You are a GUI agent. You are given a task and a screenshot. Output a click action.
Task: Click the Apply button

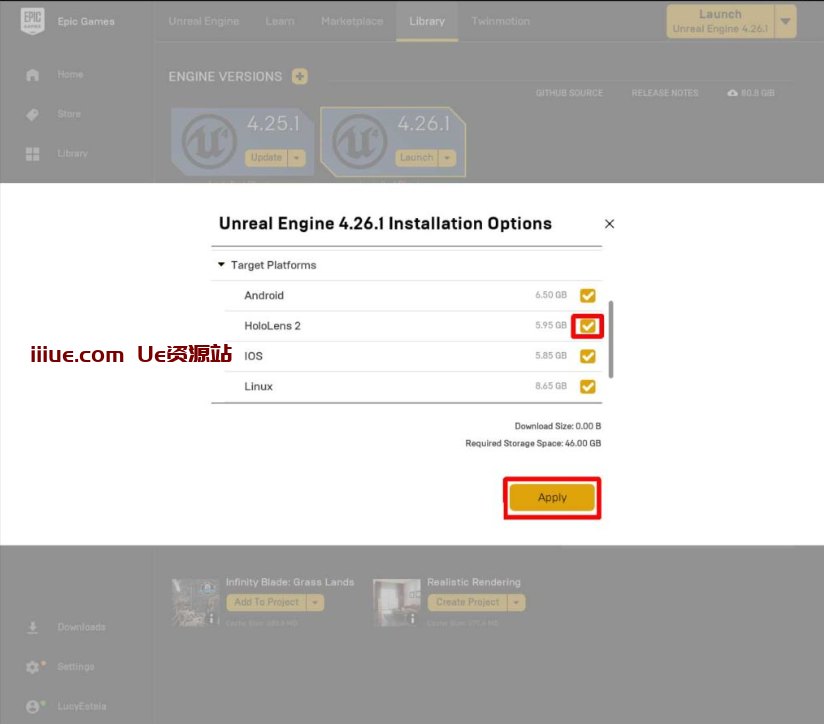tap(552, 497)
